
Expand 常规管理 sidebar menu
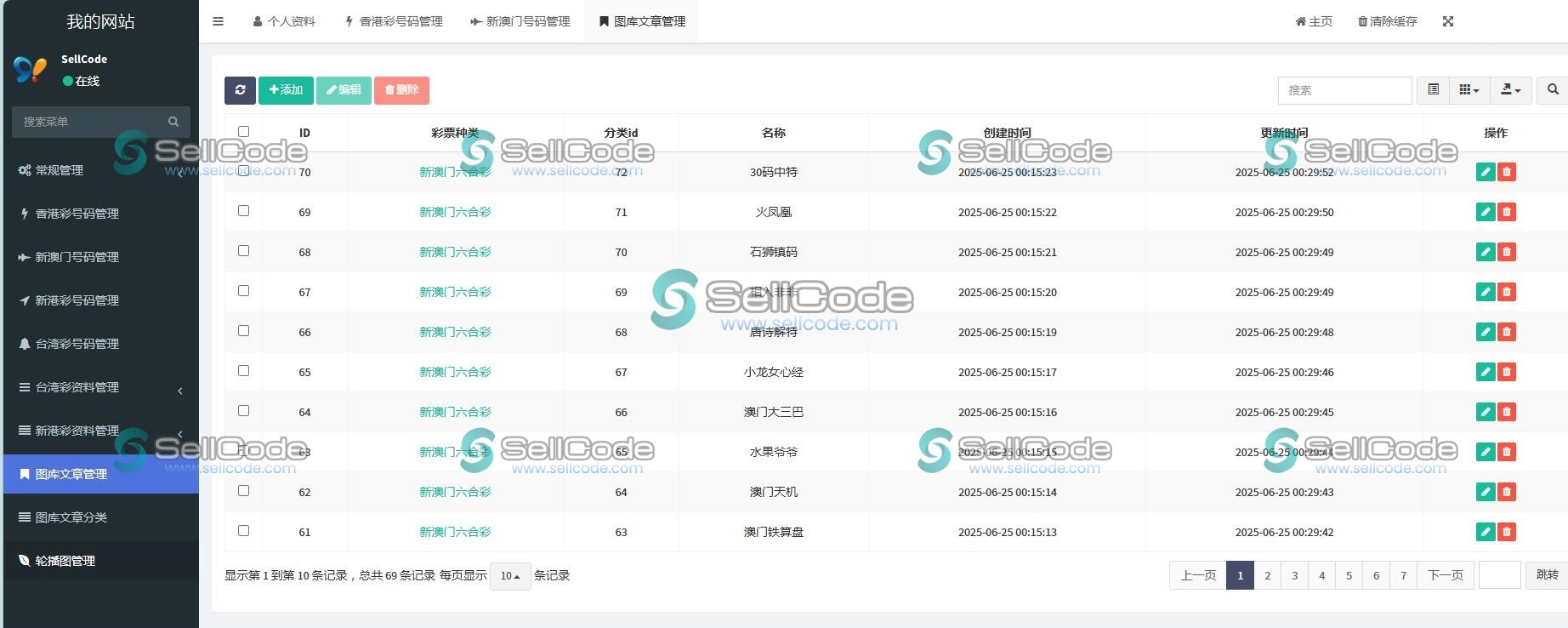click(x=101, y=170)
